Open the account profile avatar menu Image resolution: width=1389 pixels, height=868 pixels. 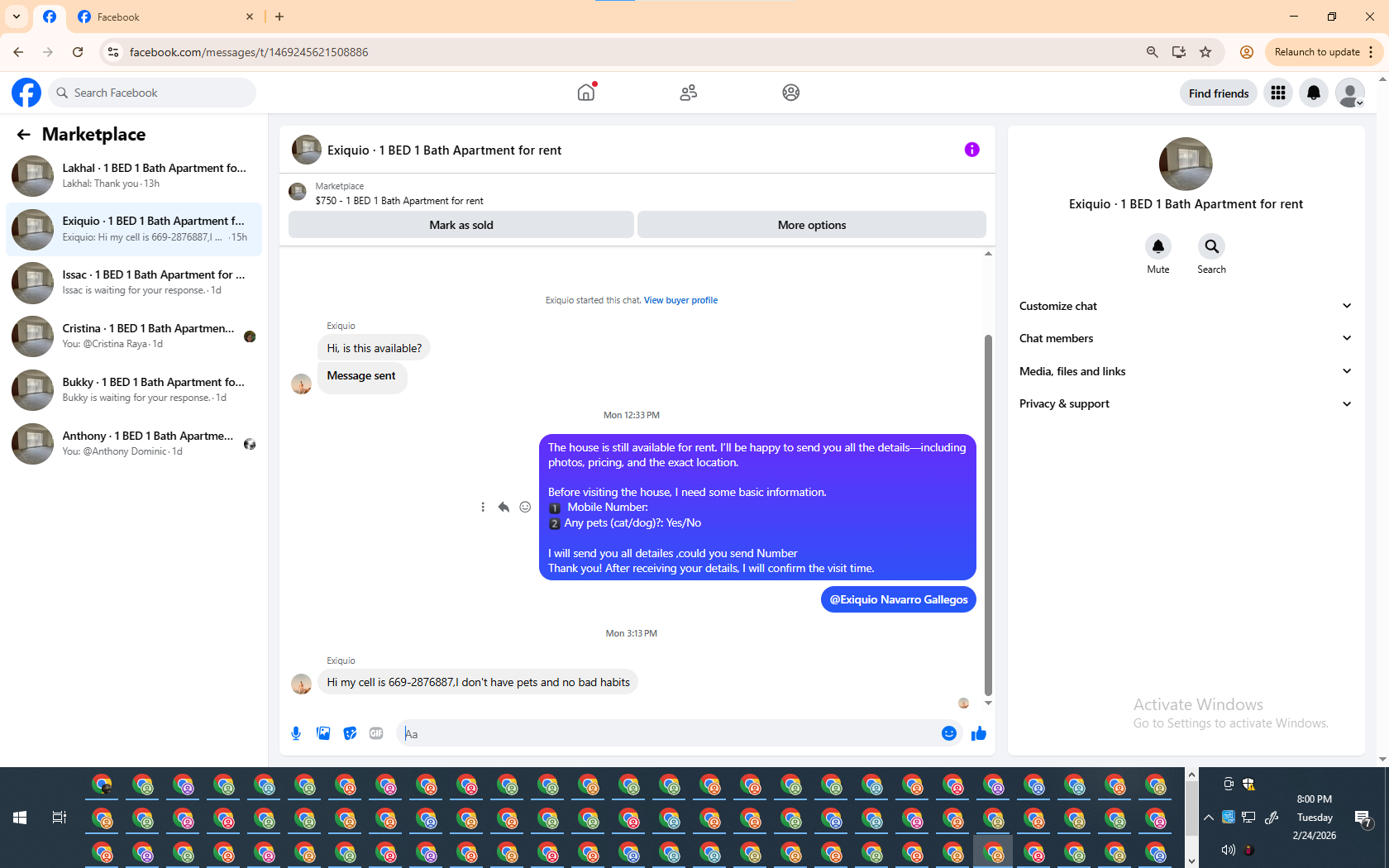[x=1350, y=93]
